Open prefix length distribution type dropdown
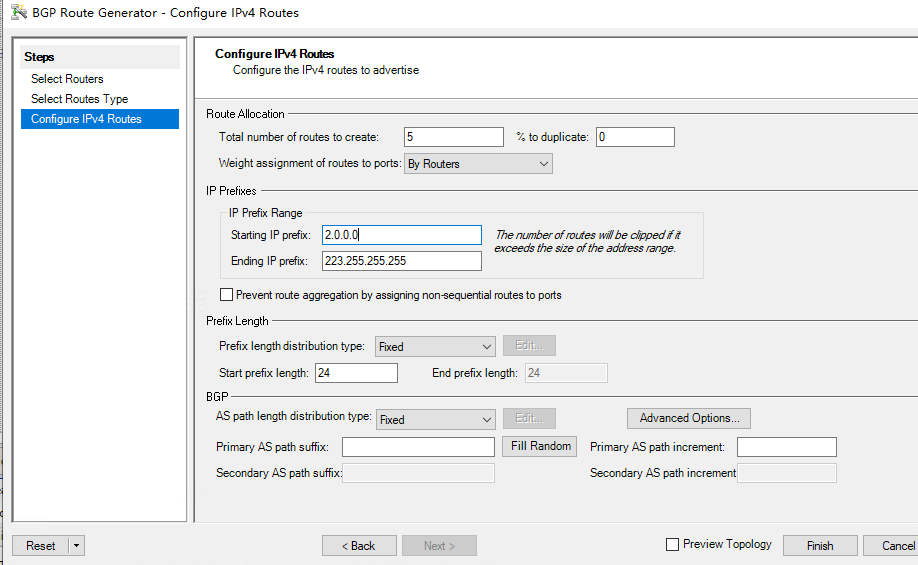The width and height of the screenshot is (918, 565). click(435, 347)
